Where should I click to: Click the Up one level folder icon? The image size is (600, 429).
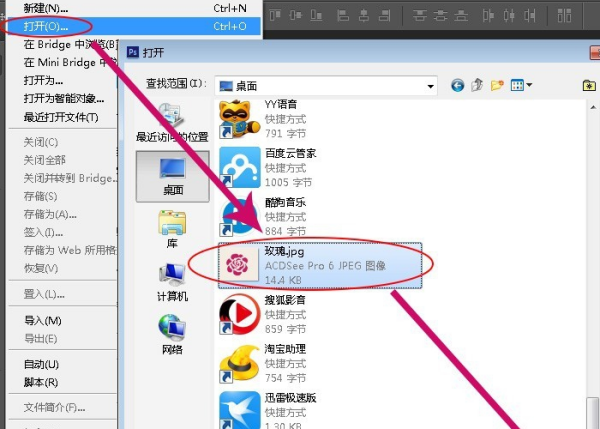coord(477,85)
